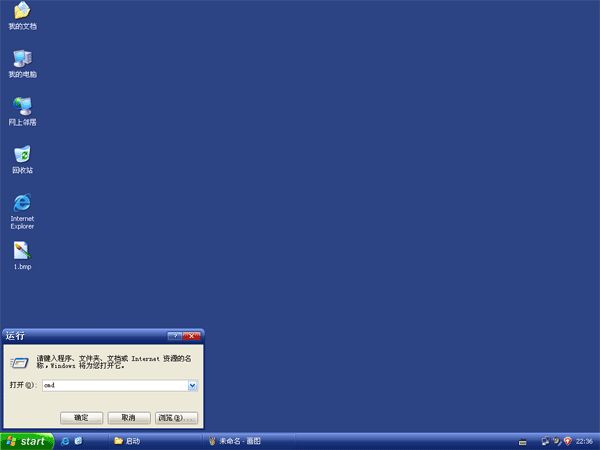Click the 22:36 clock in system tray

584,442
